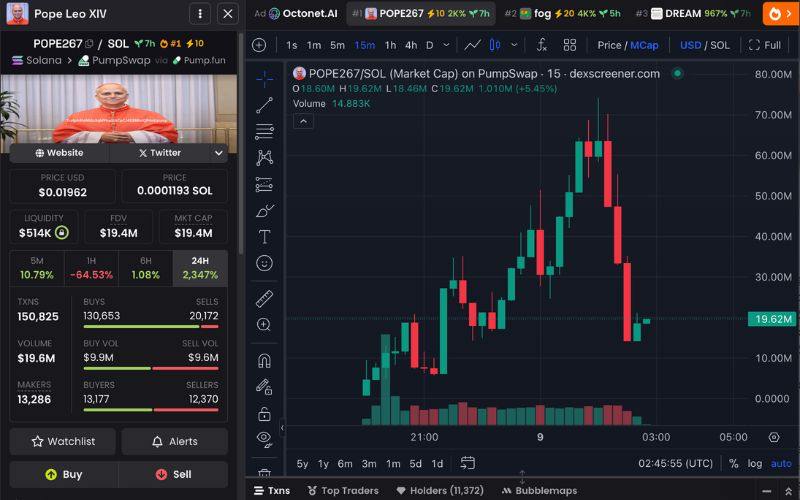Remove drawings with the trash icon

(264, 472)
